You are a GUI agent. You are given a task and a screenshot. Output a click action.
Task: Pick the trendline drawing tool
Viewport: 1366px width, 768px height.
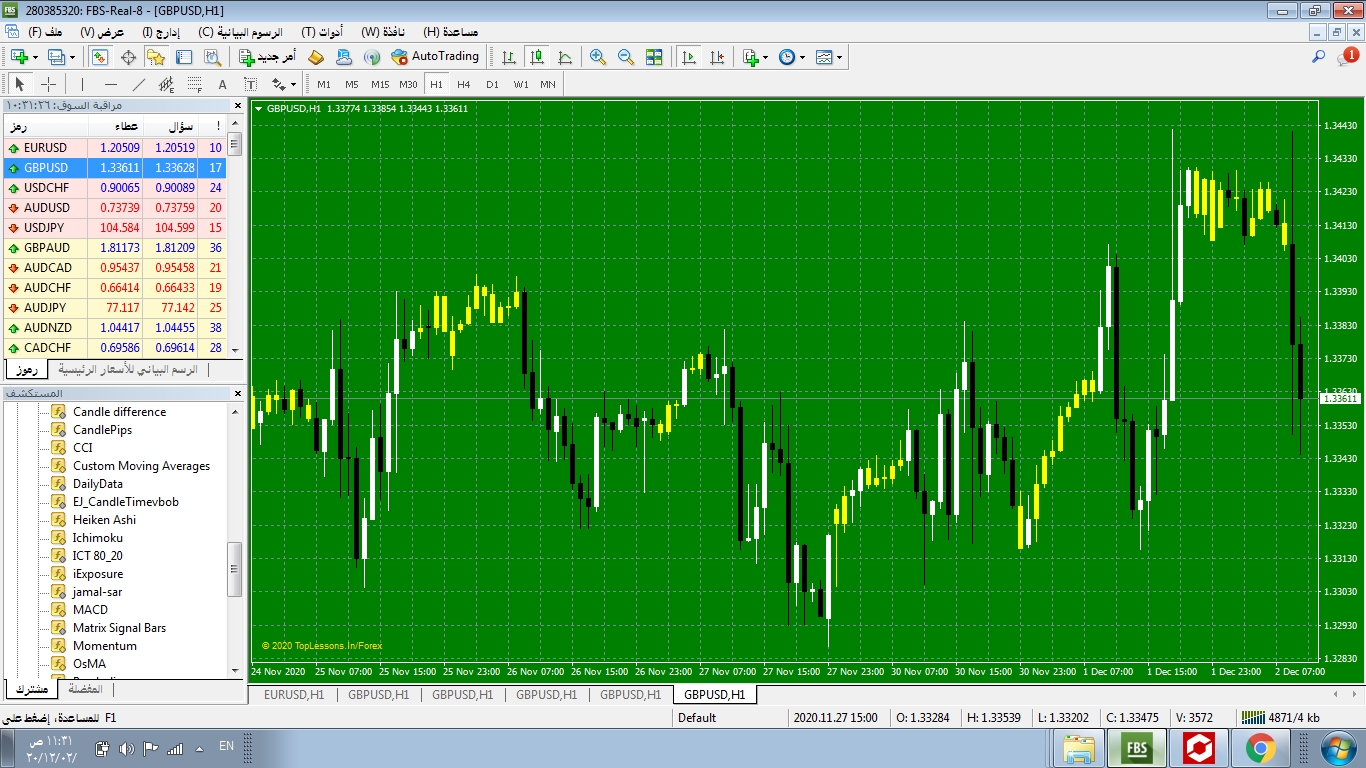[x=139, y=85]
